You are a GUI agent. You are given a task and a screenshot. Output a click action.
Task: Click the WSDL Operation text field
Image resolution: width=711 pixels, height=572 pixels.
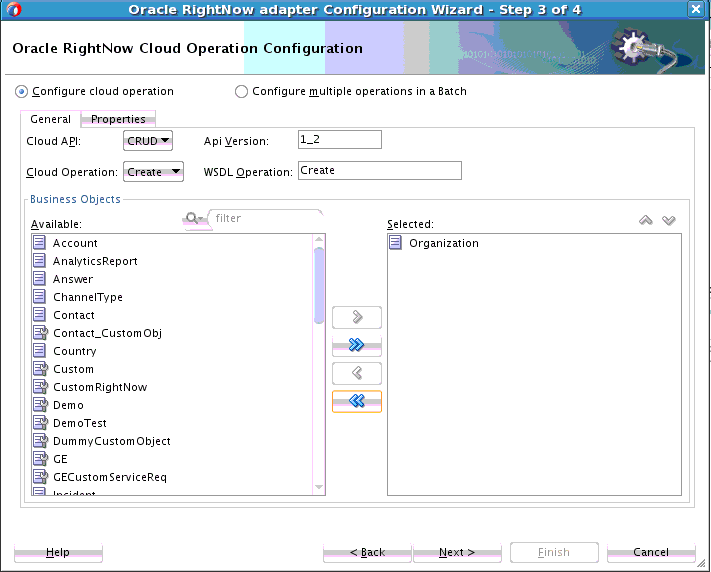pos(379,171)
